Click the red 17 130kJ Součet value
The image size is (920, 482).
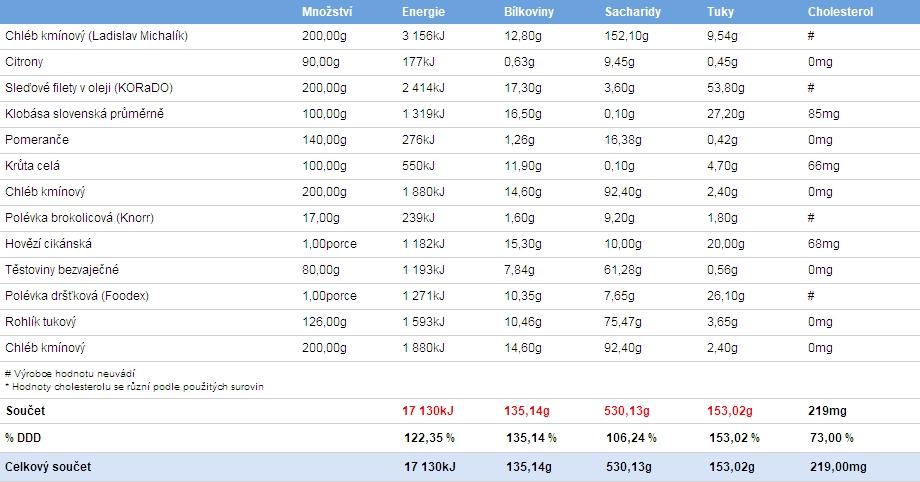pos(430,411)
